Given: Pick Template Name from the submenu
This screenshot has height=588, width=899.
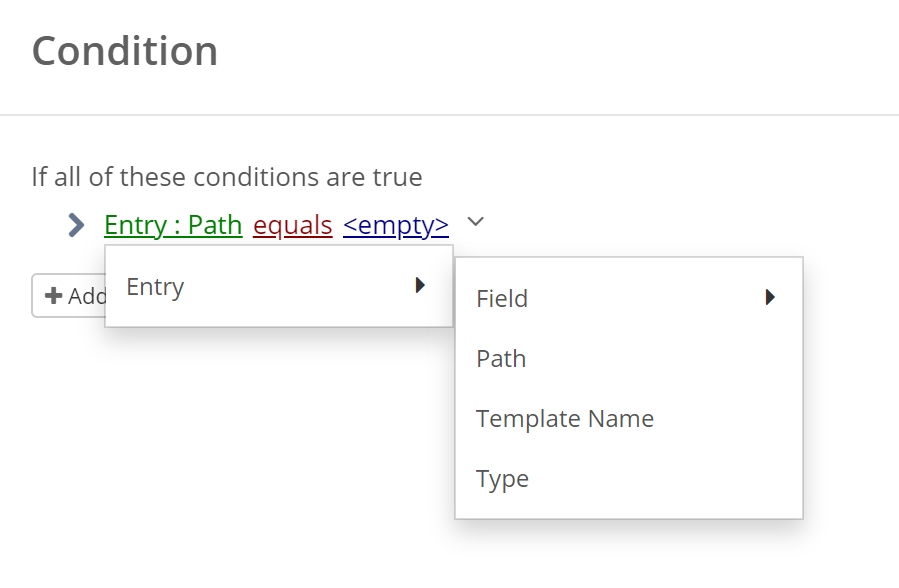Looking at the screenshot, I should [629, 418].
